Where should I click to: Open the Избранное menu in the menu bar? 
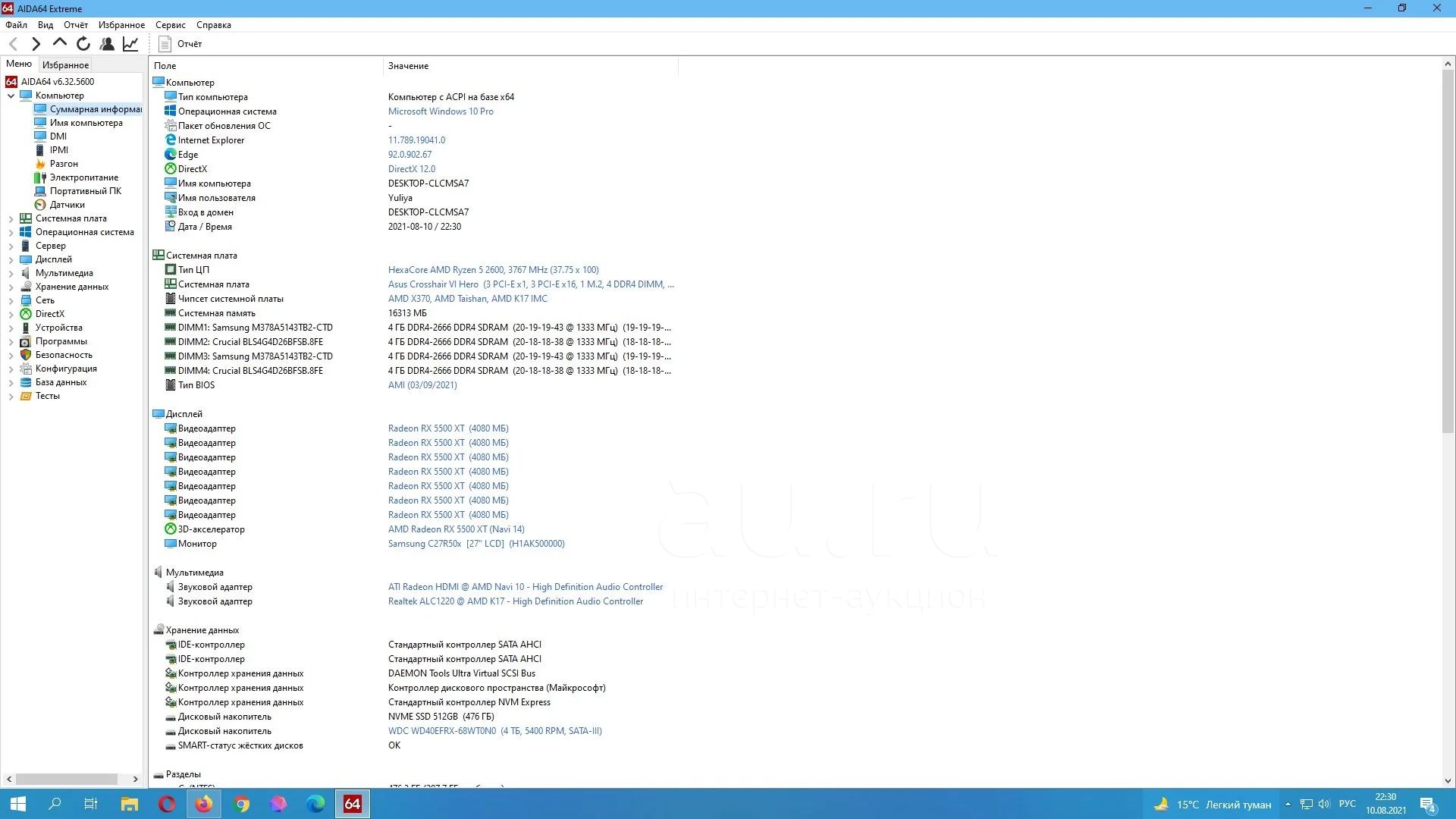(x=121, y=25)
